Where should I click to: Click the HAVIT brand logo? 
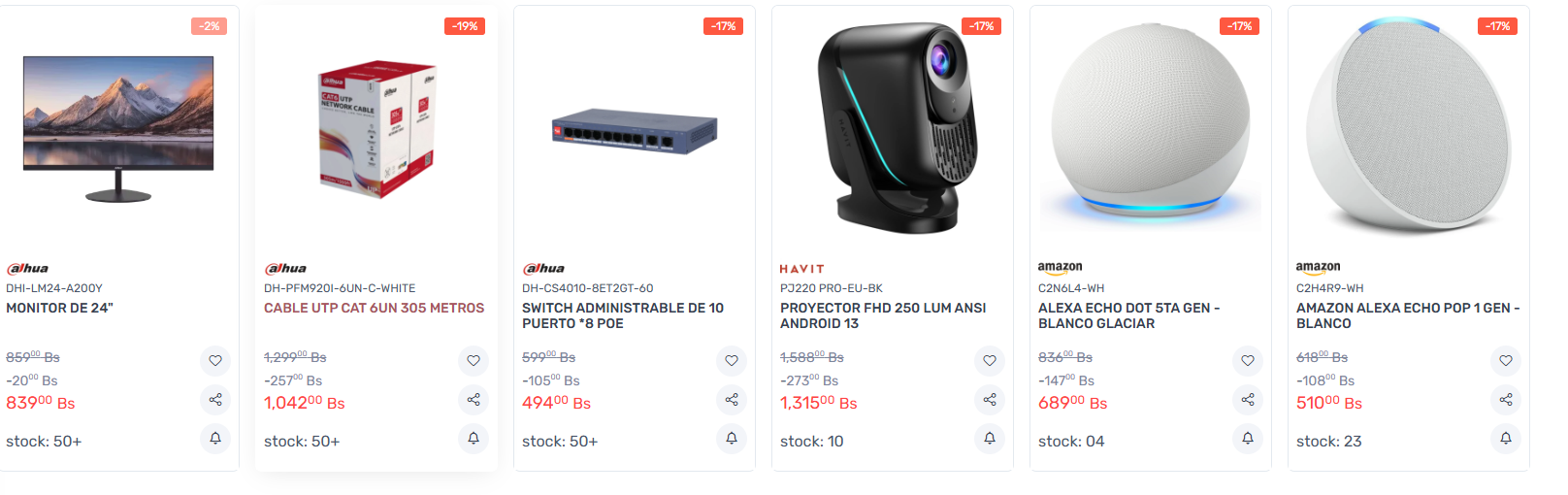point(802,269)
